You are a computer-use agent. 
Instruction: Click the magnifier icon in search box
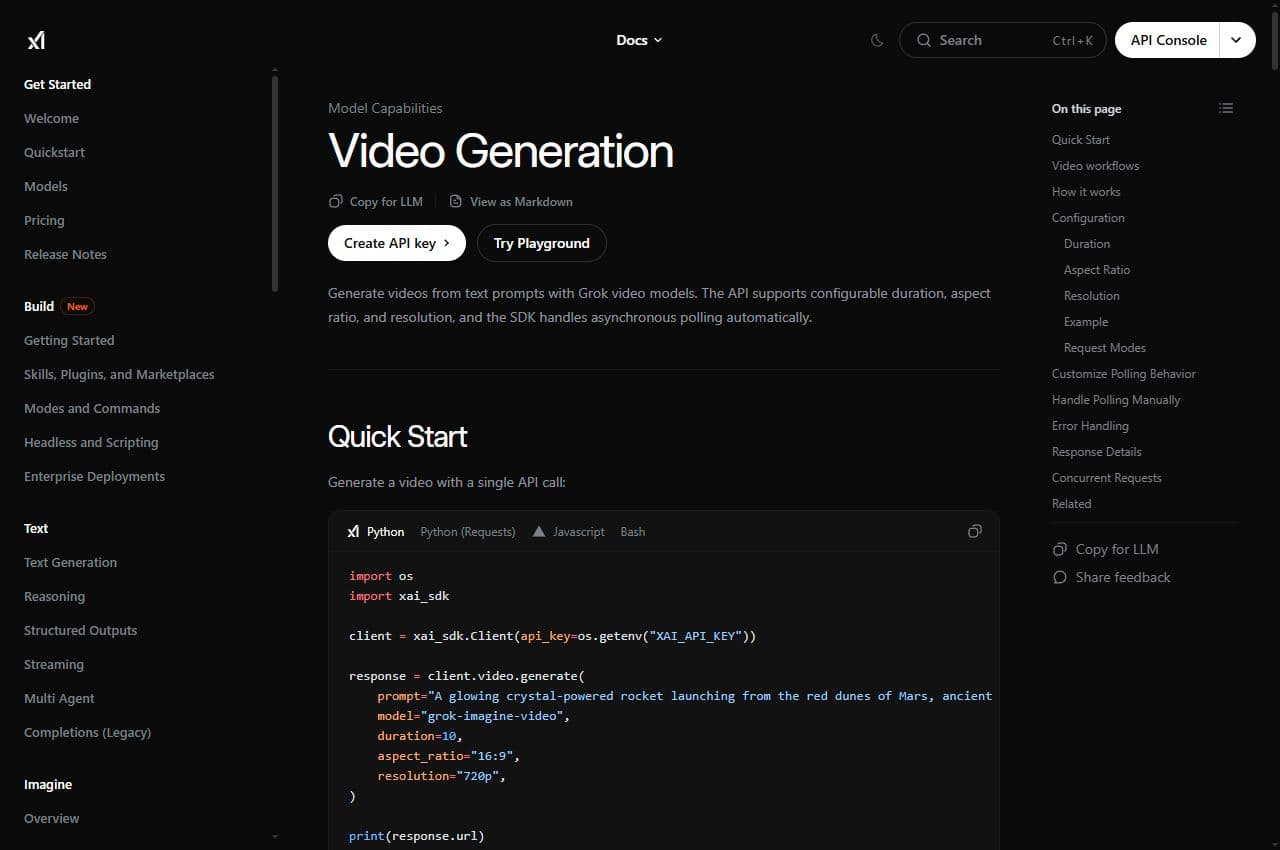tap(924, 40)
